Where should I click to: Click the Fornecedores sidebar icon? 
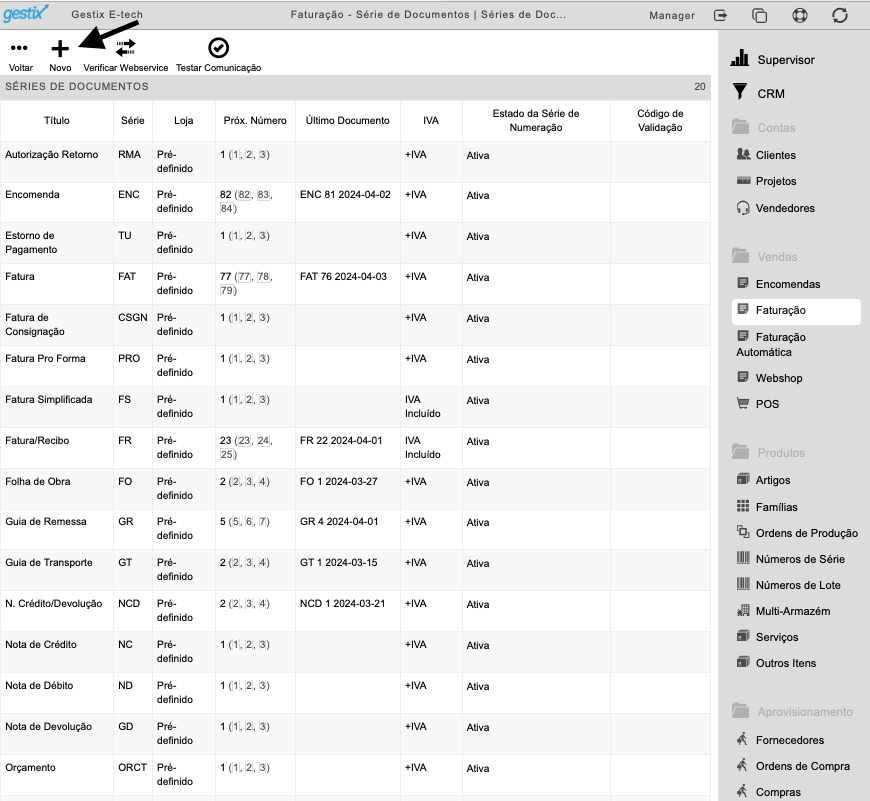[742, 738]
